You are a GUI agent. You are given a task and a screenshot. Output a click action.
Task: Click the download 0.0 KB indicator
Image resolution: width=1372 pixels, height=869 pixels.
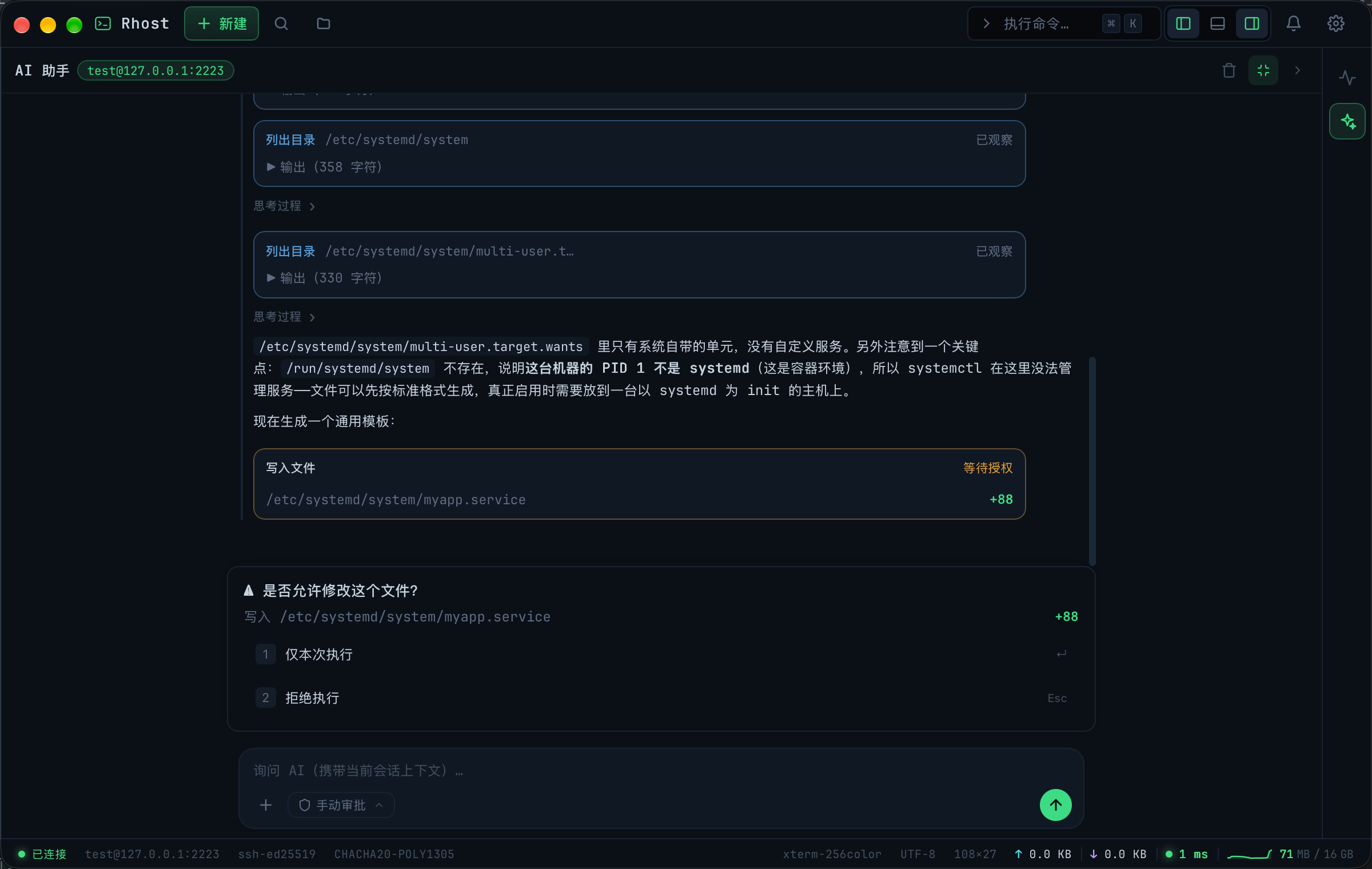(x=1118, y=854)
